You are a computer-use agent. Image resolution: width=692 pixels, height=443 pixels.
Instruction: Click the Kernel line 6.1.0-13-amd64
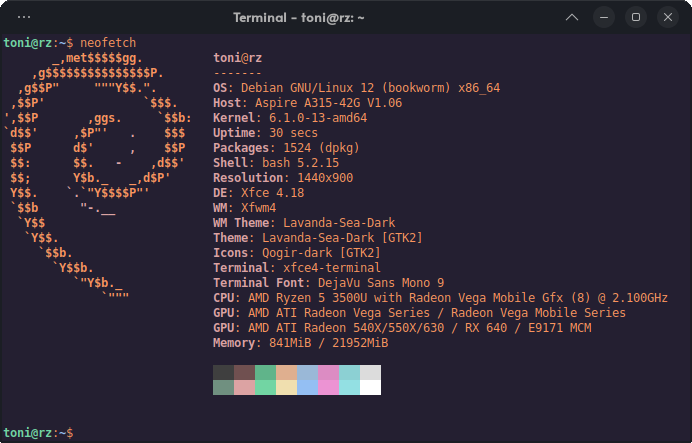290,118
